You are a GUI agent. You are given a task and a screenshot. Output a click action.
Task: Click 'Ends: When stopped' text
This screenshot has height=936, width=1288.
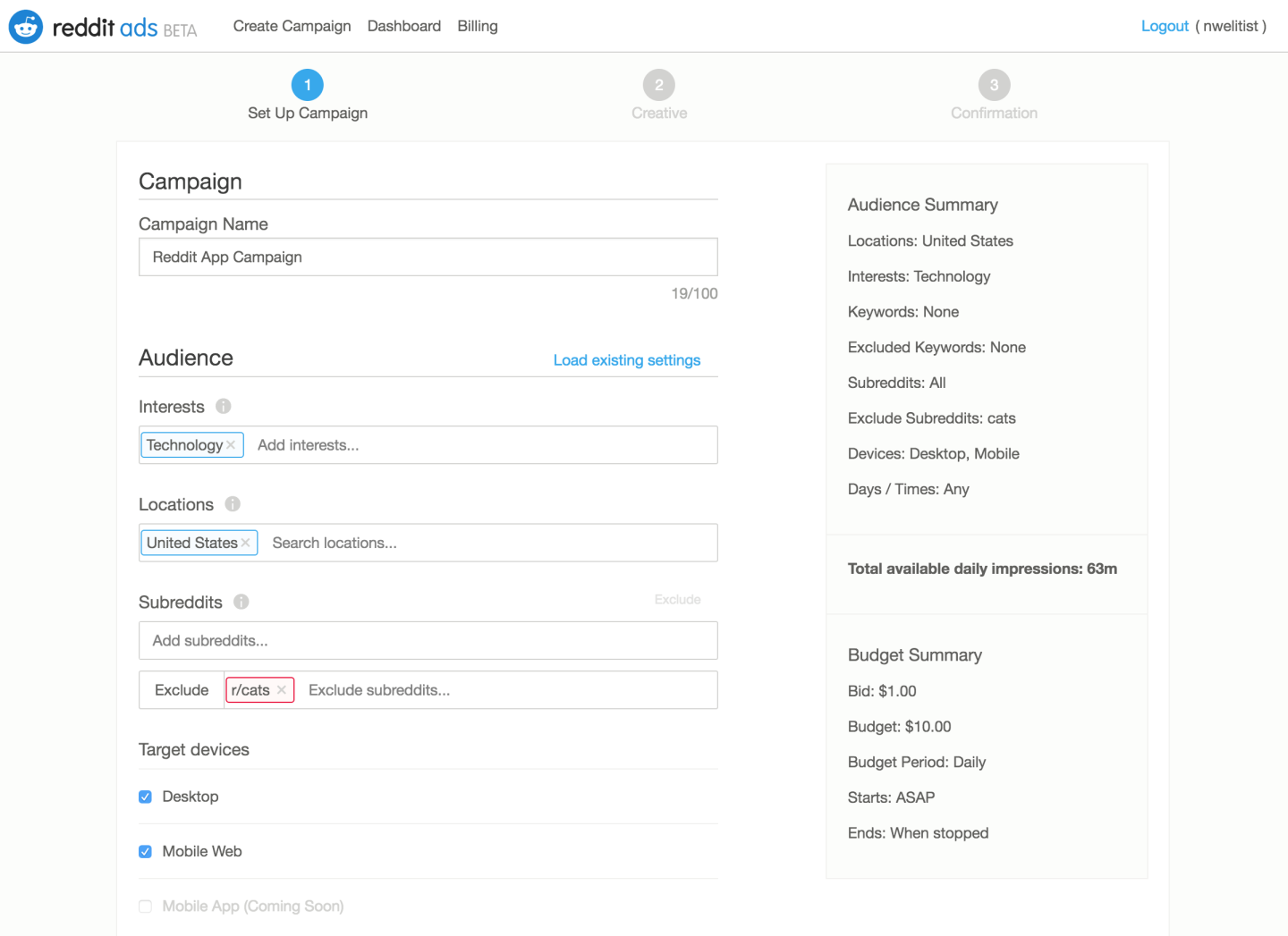(x=918, y=833)
